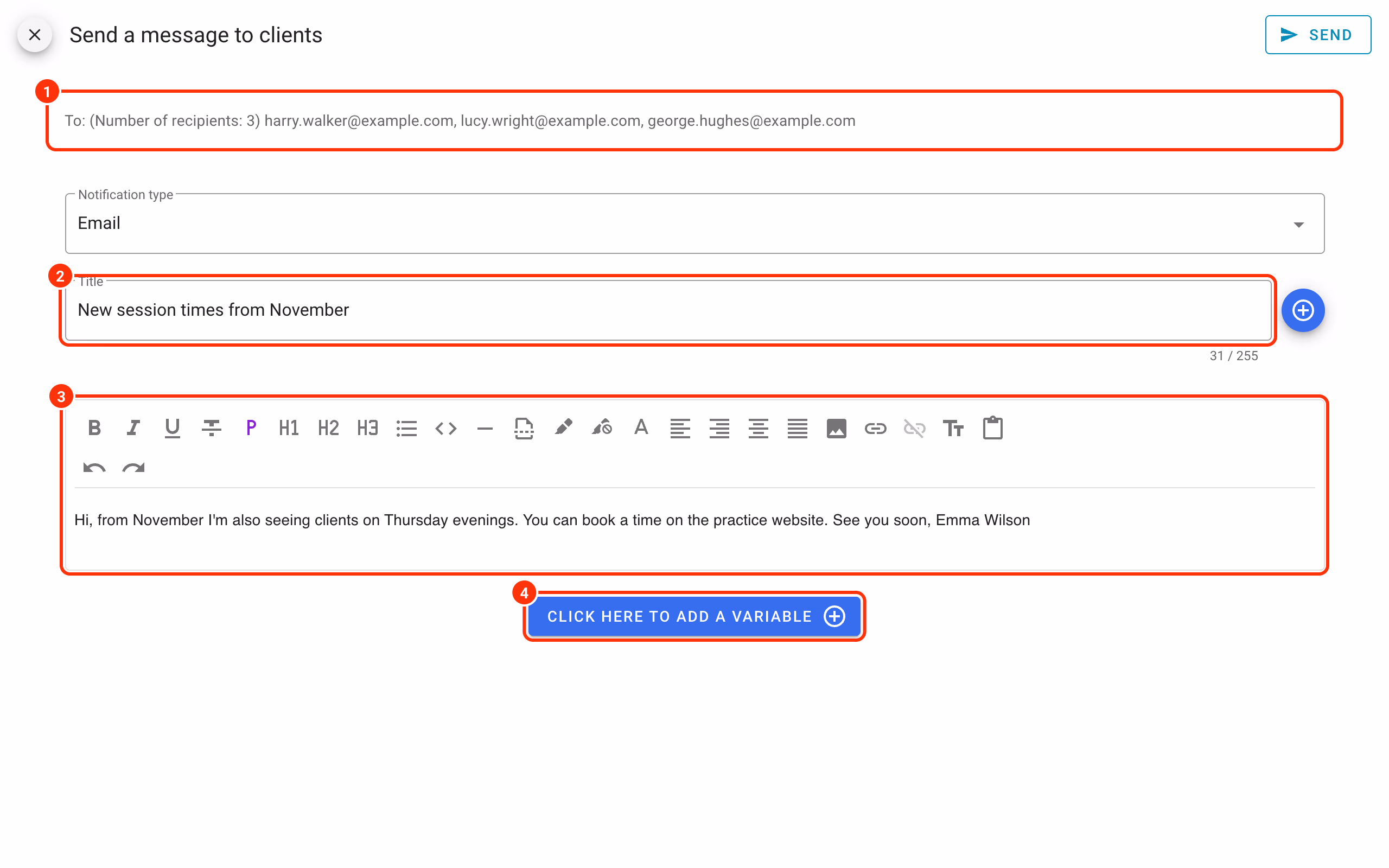The width and height of the screenshot is (1389, 868).
Task: Apply Heading 1 style
Action: point(289,427)
